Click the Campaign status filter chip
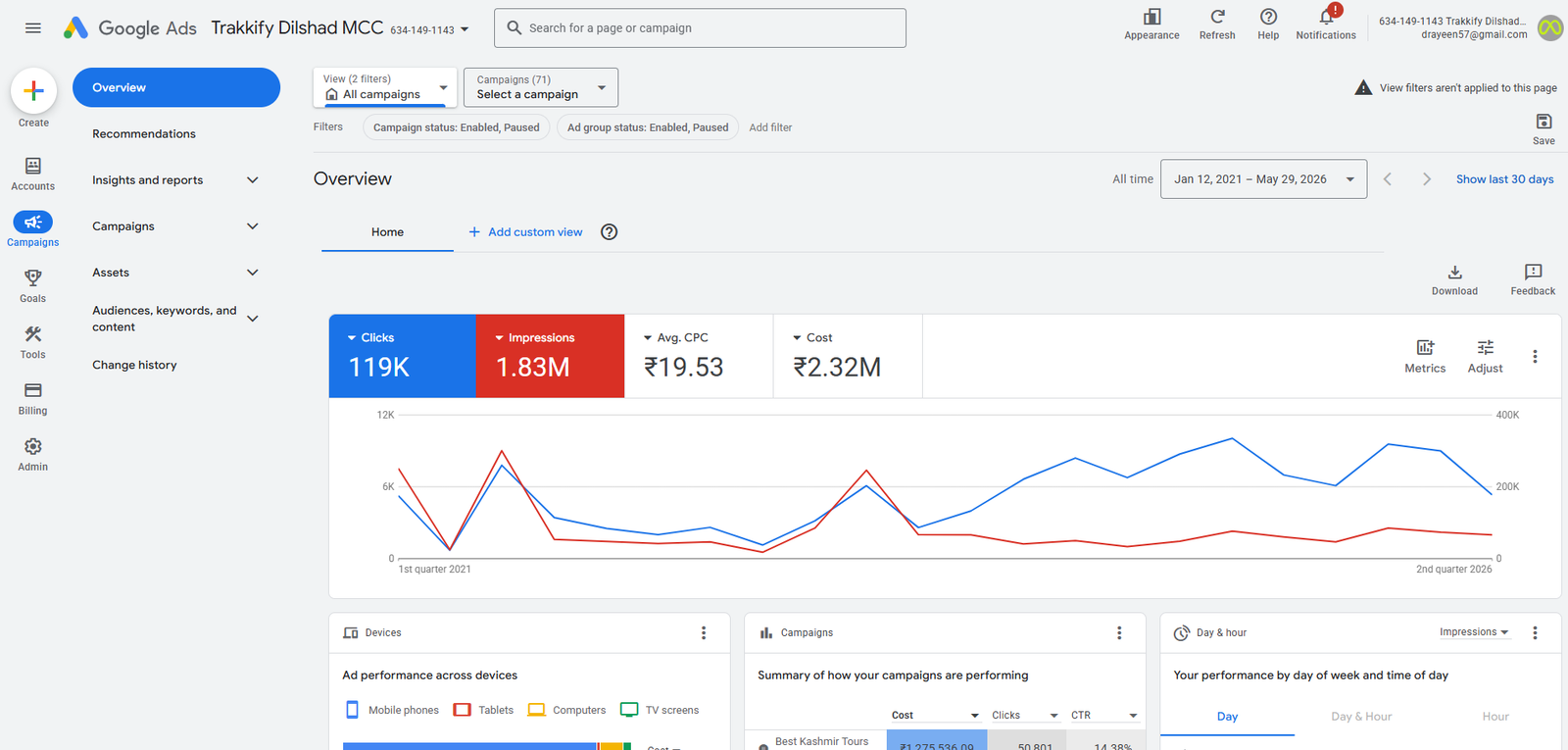 tap(456, 127)
